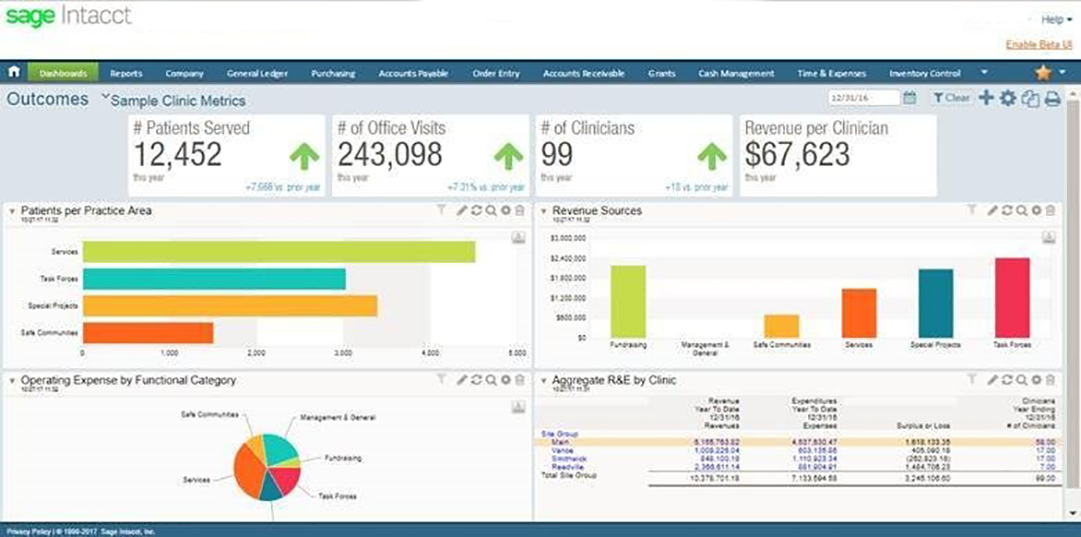Open the General Ledger menu
The height and width of the screenshot is (537, 1081).
pos(257,73)
